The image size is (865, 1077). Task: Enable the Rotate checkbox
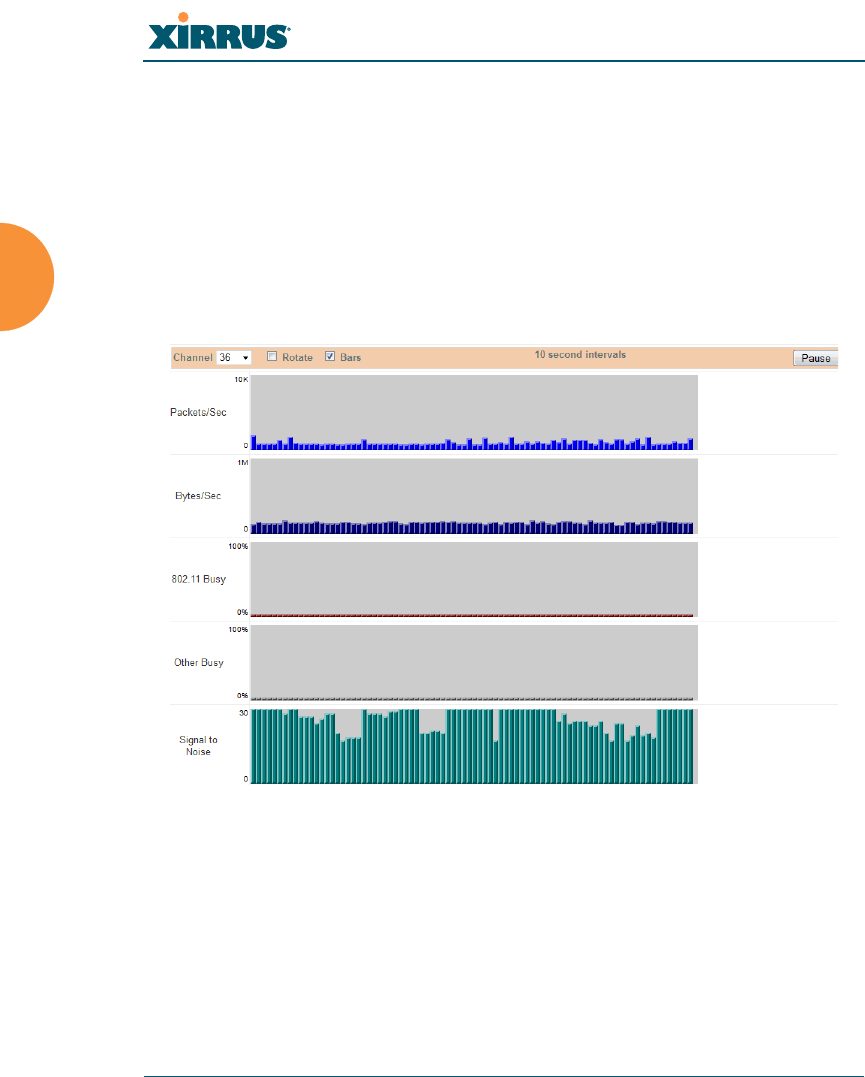272,356
